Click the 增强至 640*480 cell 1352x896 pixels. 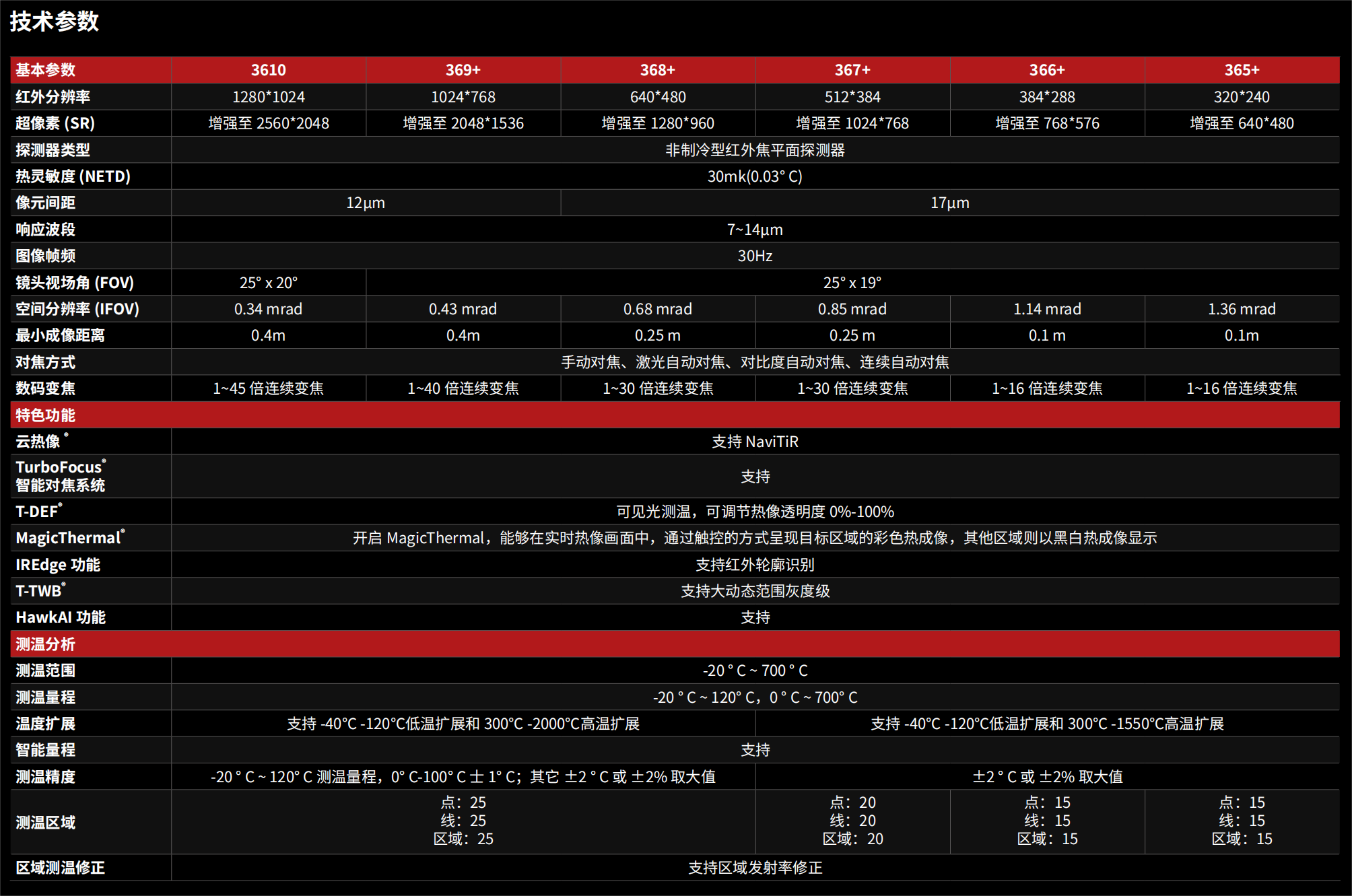1242,123
